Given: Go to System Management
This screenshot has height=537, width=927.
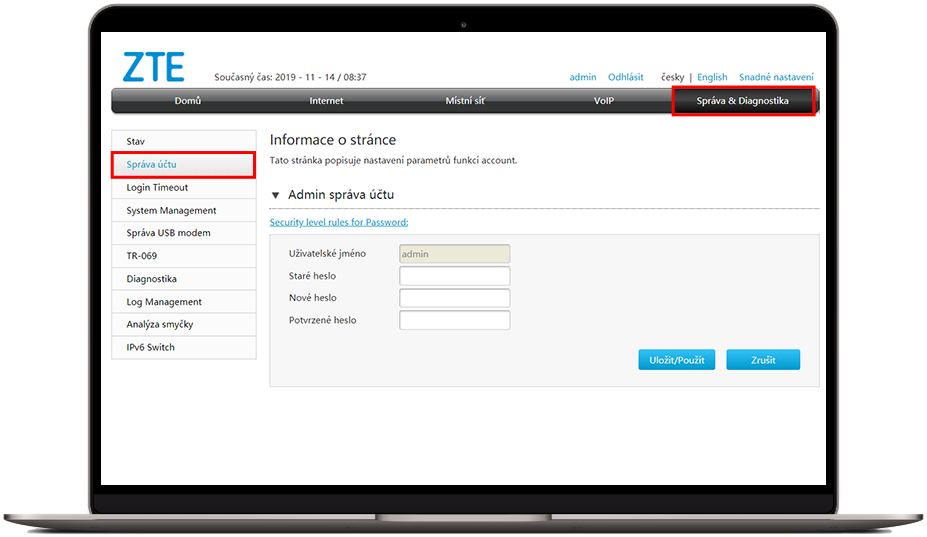Looking at the screenshot, I should coord(183,211).
